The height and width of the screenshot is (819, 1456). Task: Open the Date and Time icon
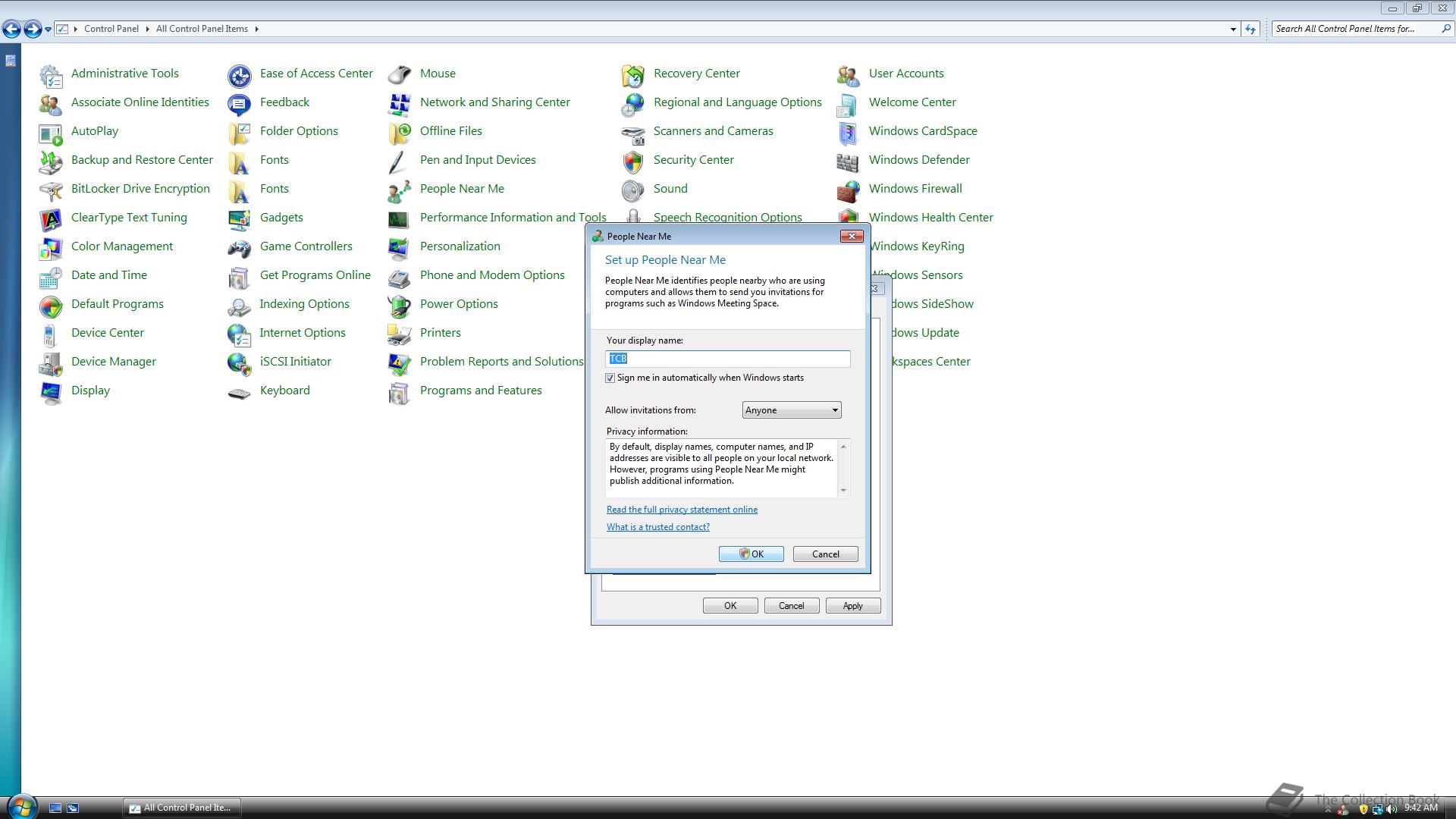click(x=51, y=277)
